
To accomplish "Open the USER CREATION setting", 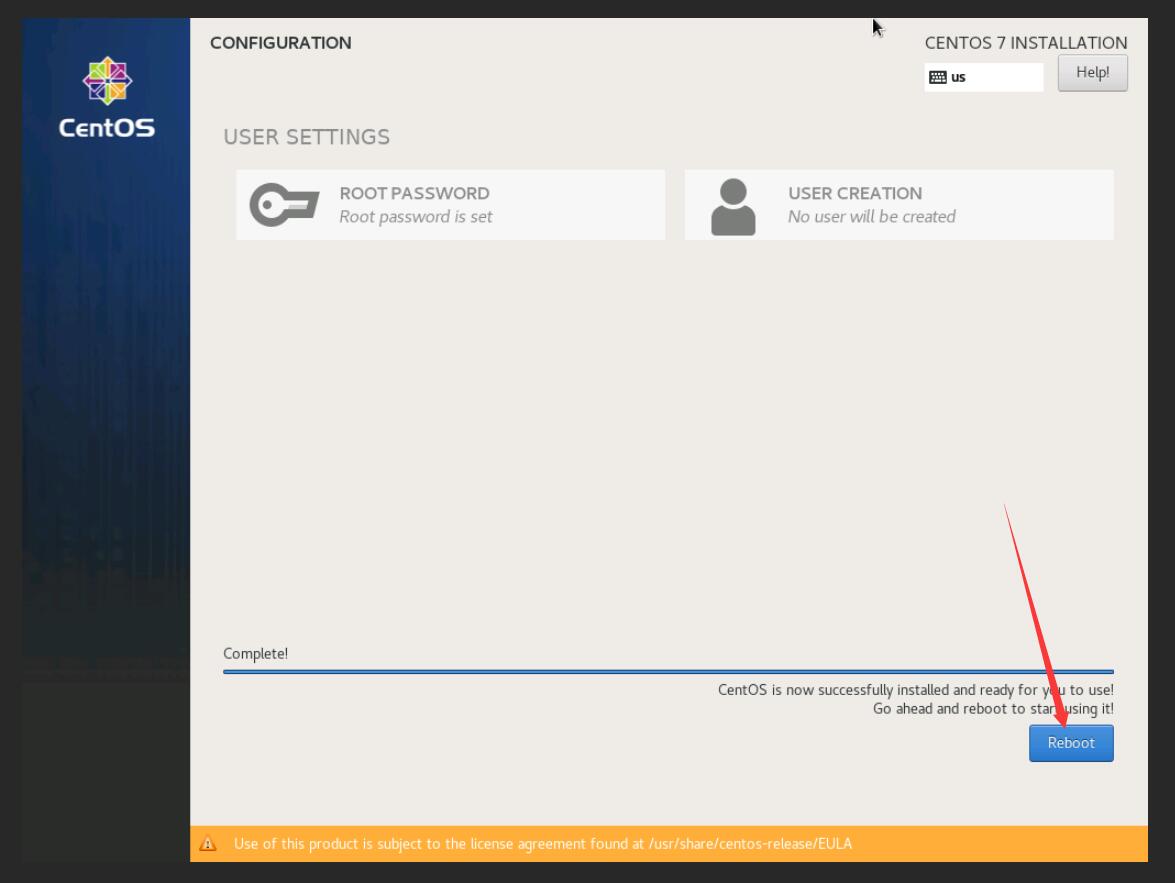I will tap(898, 205).
